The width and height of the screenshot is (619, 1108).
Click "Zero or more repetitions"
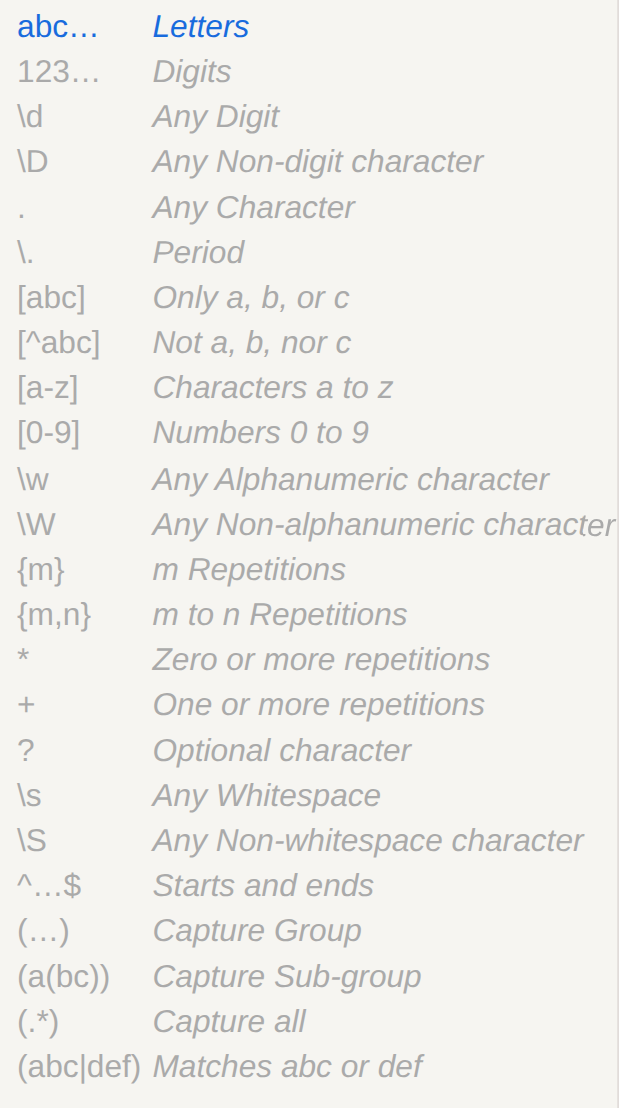321,660
